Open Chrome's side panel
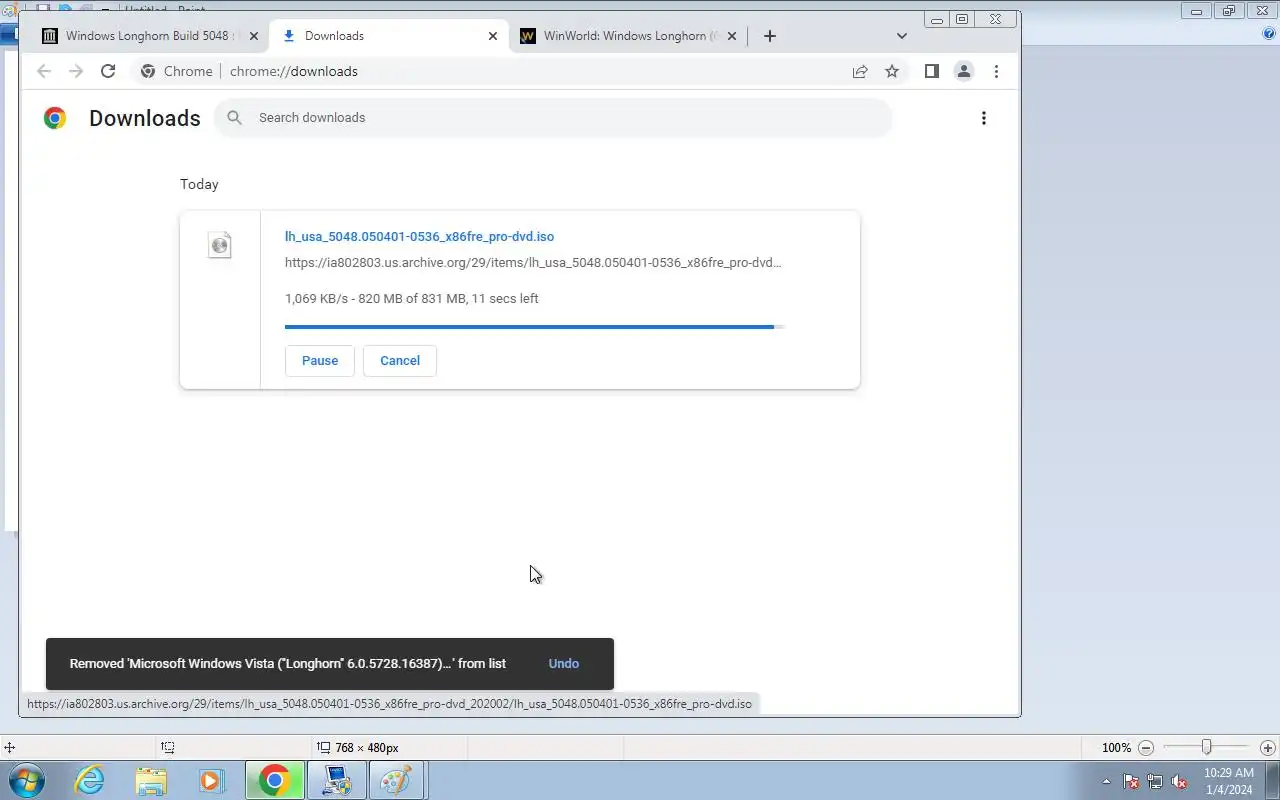 point(931,71)
